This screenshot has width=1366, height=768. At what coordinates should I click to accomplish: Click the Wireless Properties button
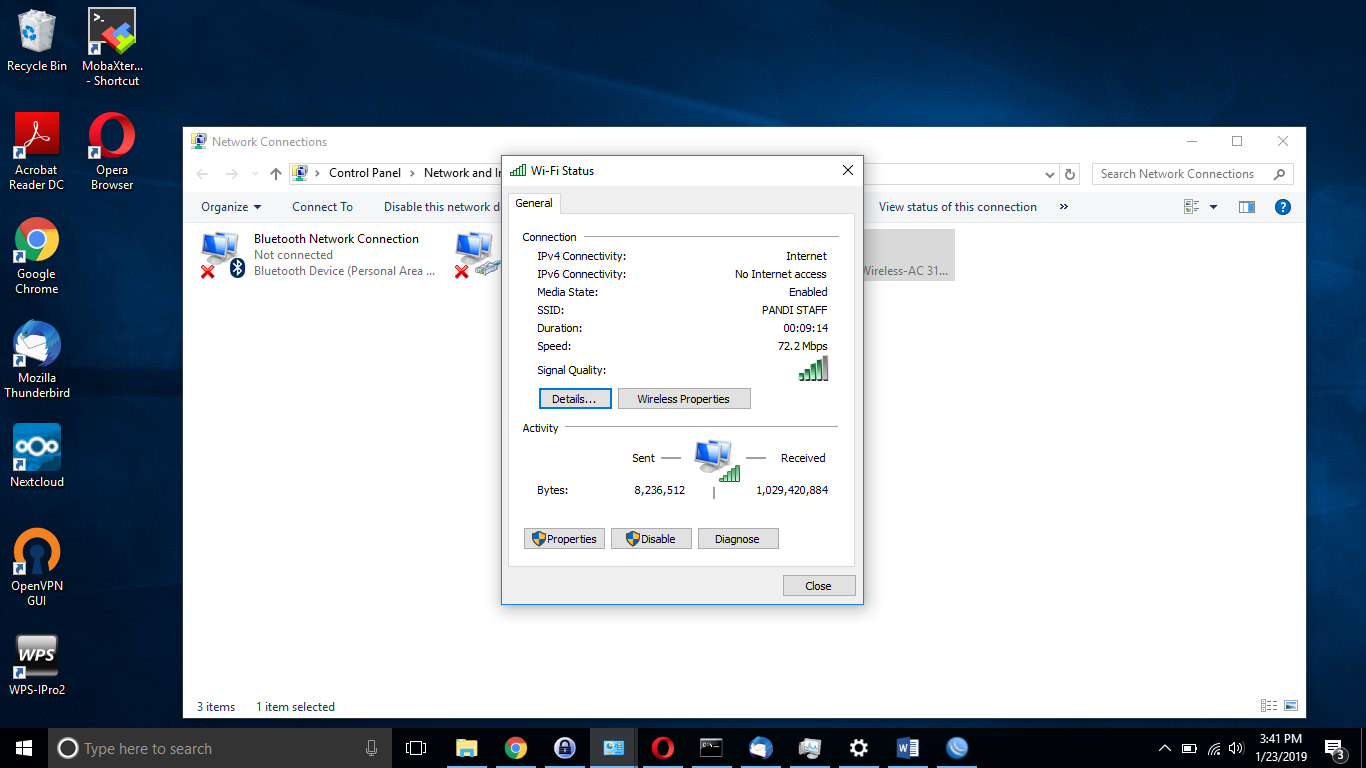point(683,399)
